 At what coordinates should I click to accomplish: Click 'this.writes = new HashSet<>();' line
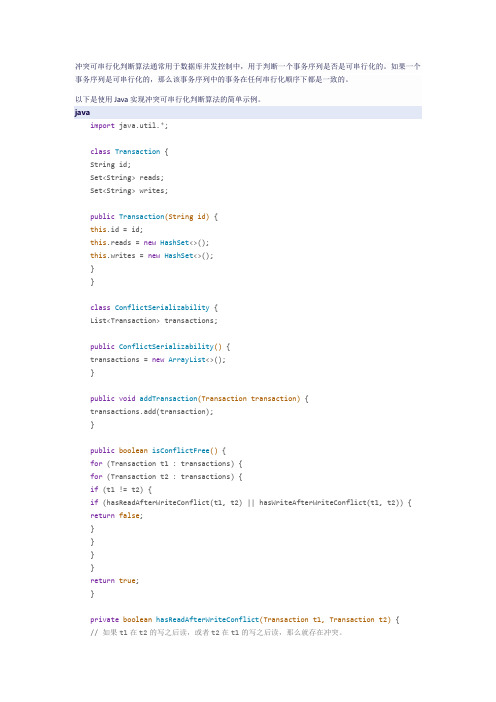pyautogui.click(x=152, y=256)
